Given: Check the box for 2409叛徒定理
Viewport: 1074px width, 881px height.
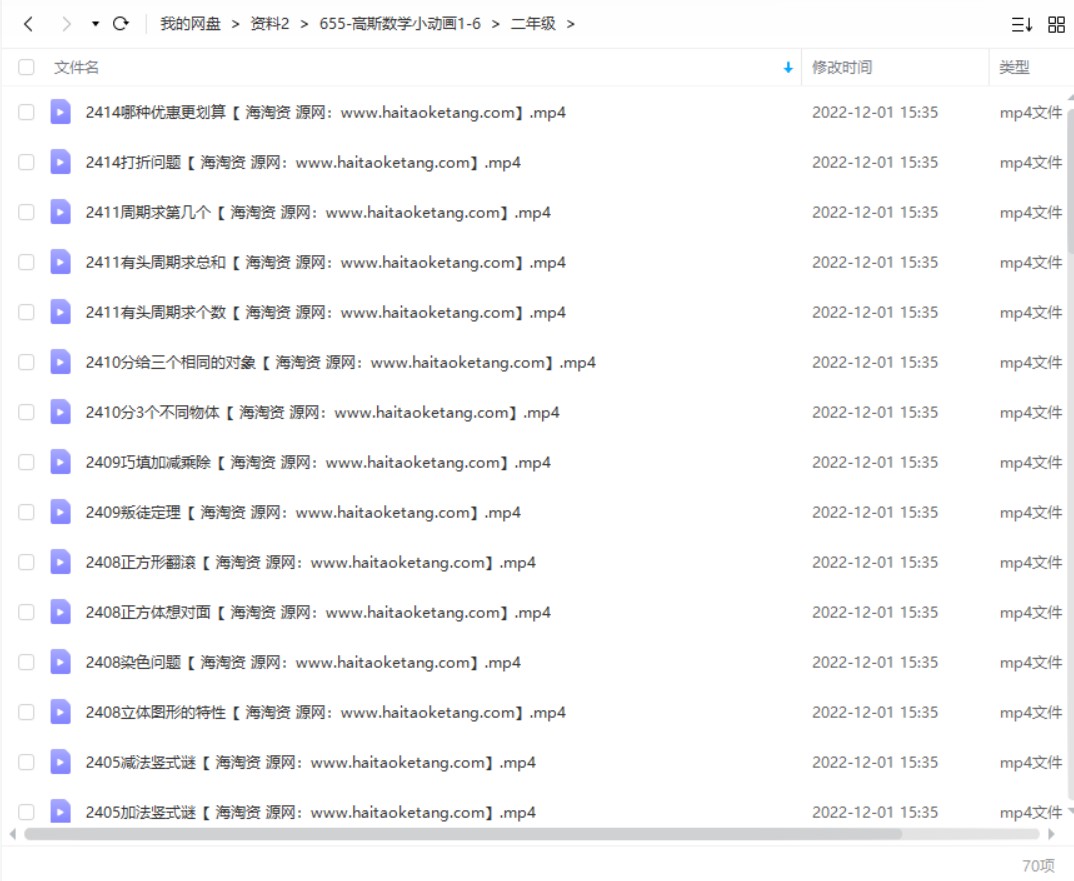Looking at the screenshot, I should point(26,512).
